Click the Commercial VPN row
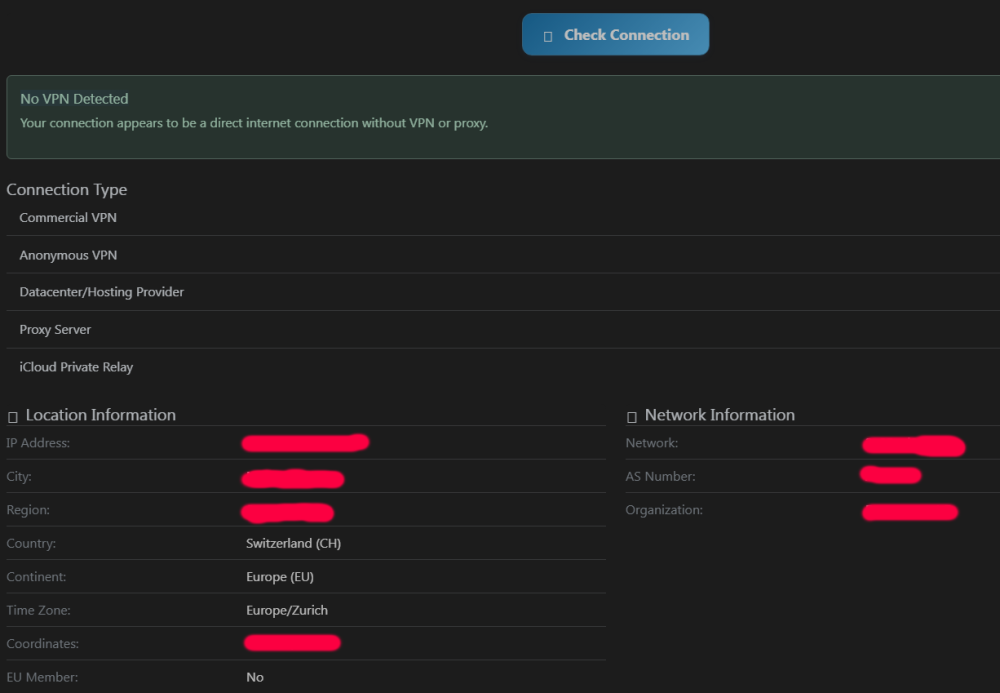Viewport: 1000px width, 693px height. [68, 218]
